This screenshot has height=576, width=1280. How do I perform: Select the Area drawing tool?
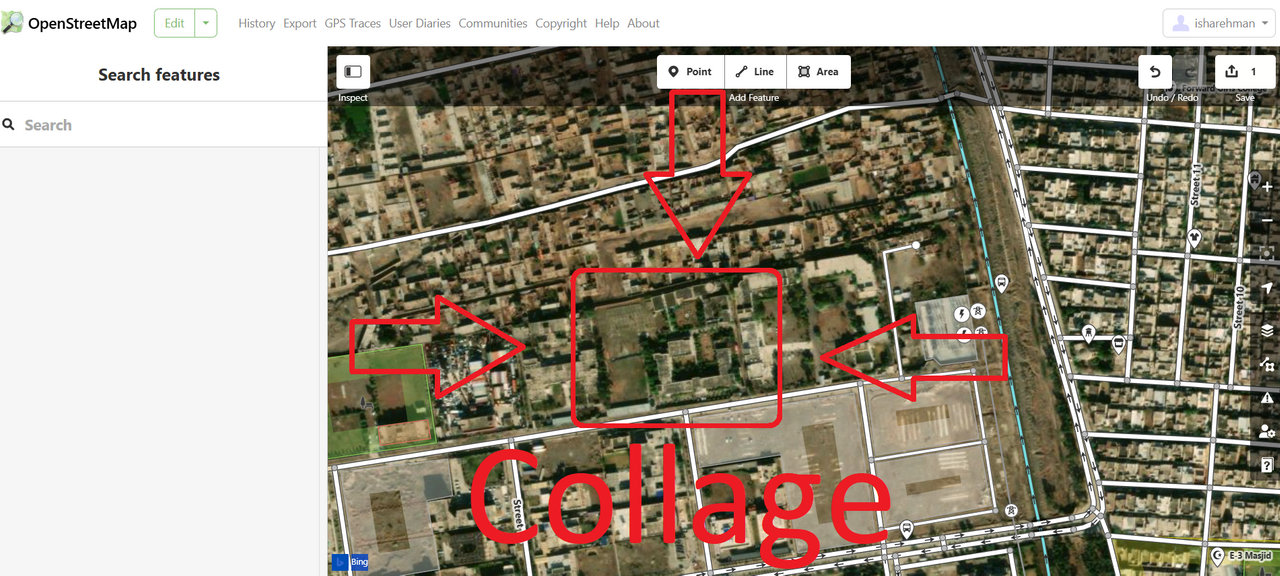coord(818,72)
